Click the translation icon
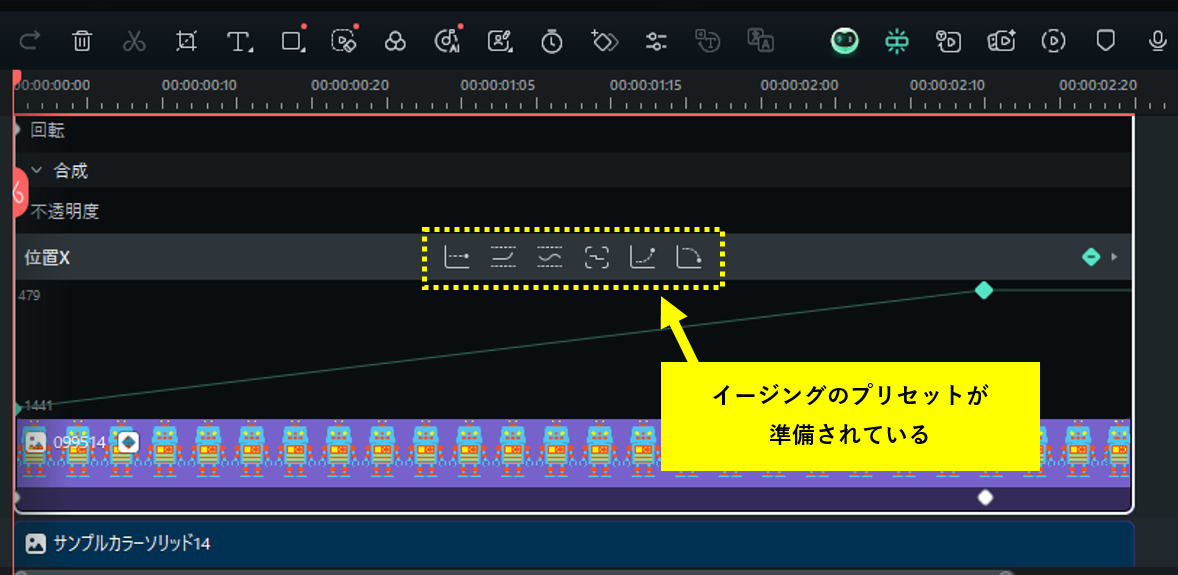 pos(761,41)
